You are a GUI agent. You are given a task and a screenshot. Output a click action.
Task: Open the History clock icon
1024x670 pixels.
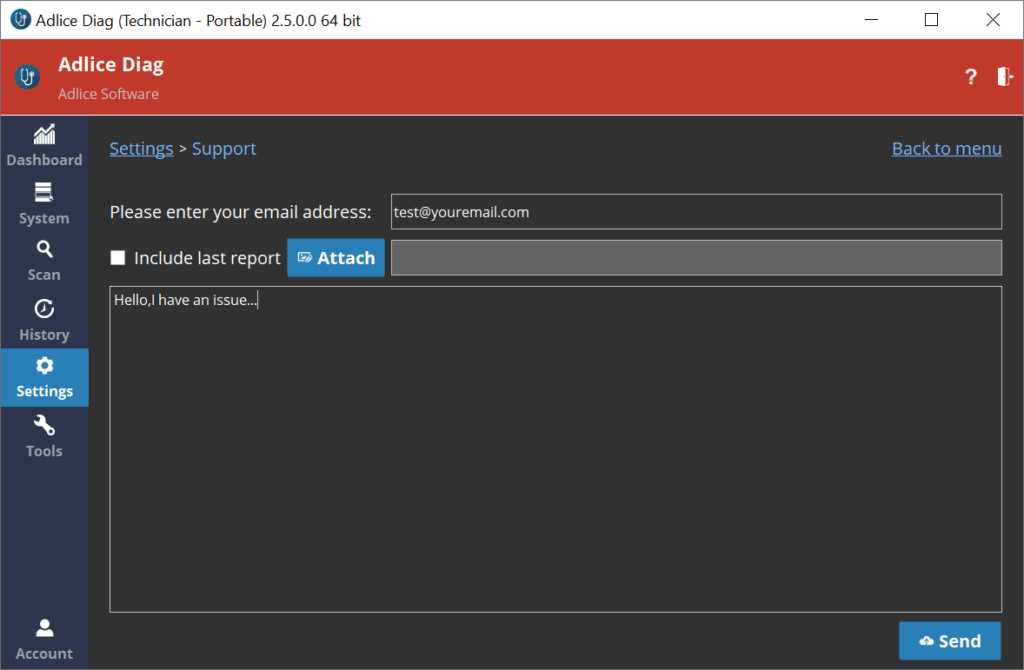click(x=44, y=309)
